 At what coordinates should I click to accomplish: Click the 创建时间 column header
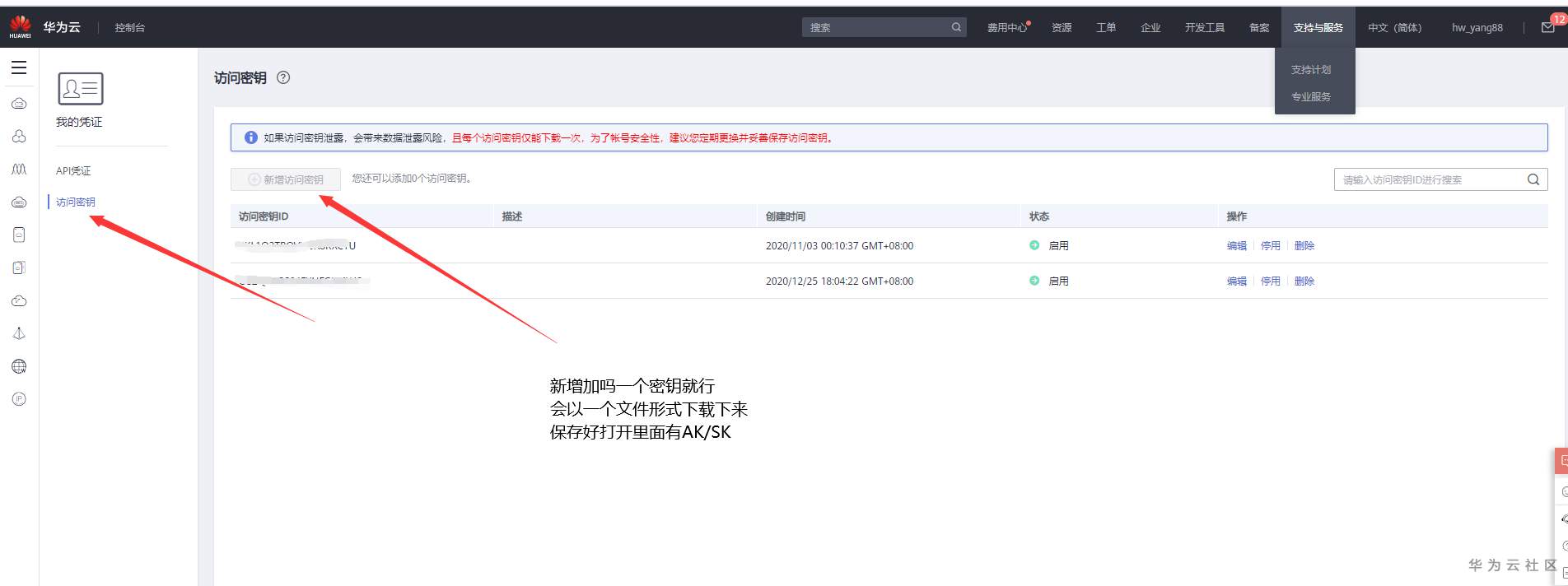coord(786,216)
